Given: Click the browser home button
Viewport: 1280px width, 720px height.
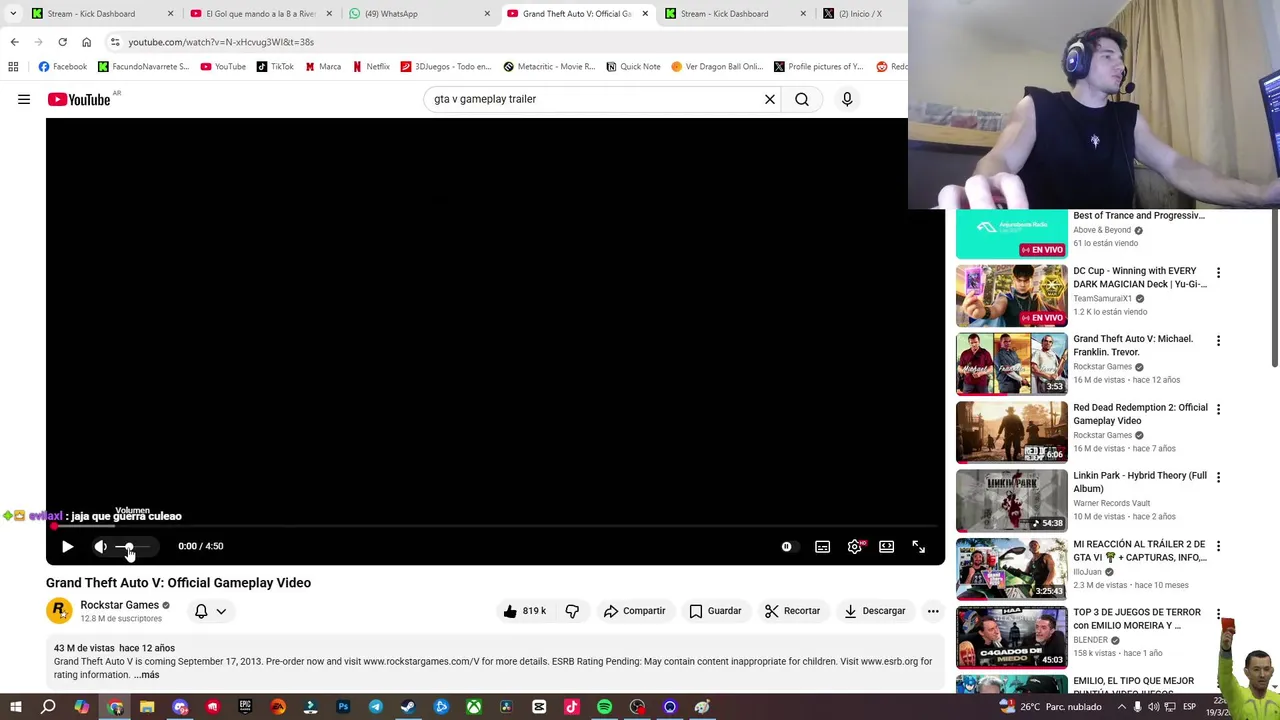Looking at the screenshot, I should click(x=86, y=42).
